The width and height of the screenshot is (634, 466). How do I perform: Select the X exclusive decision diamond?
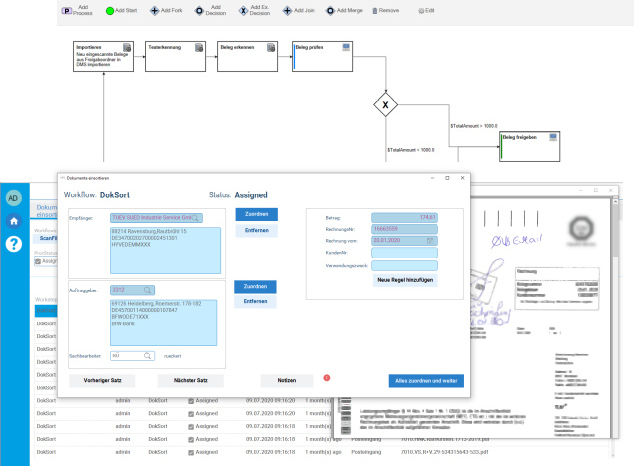pyautogui.click(x=385, y=105)
